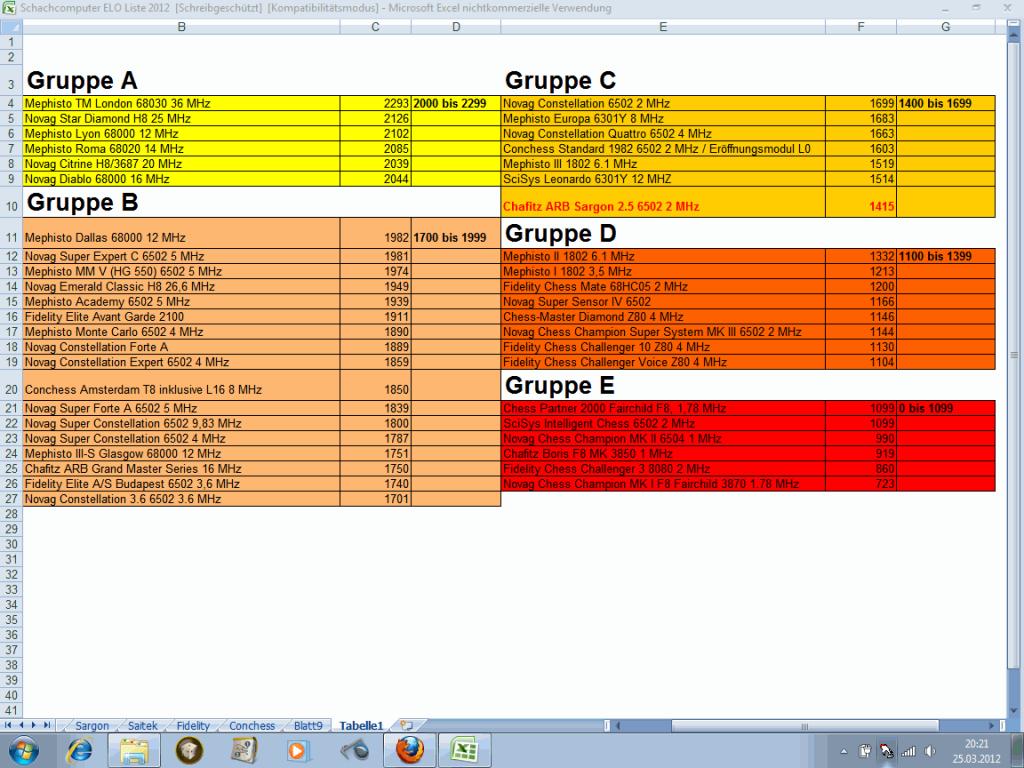Click the Show desktop strip
Screen dimensions: 1024x768
[1017, 751]
